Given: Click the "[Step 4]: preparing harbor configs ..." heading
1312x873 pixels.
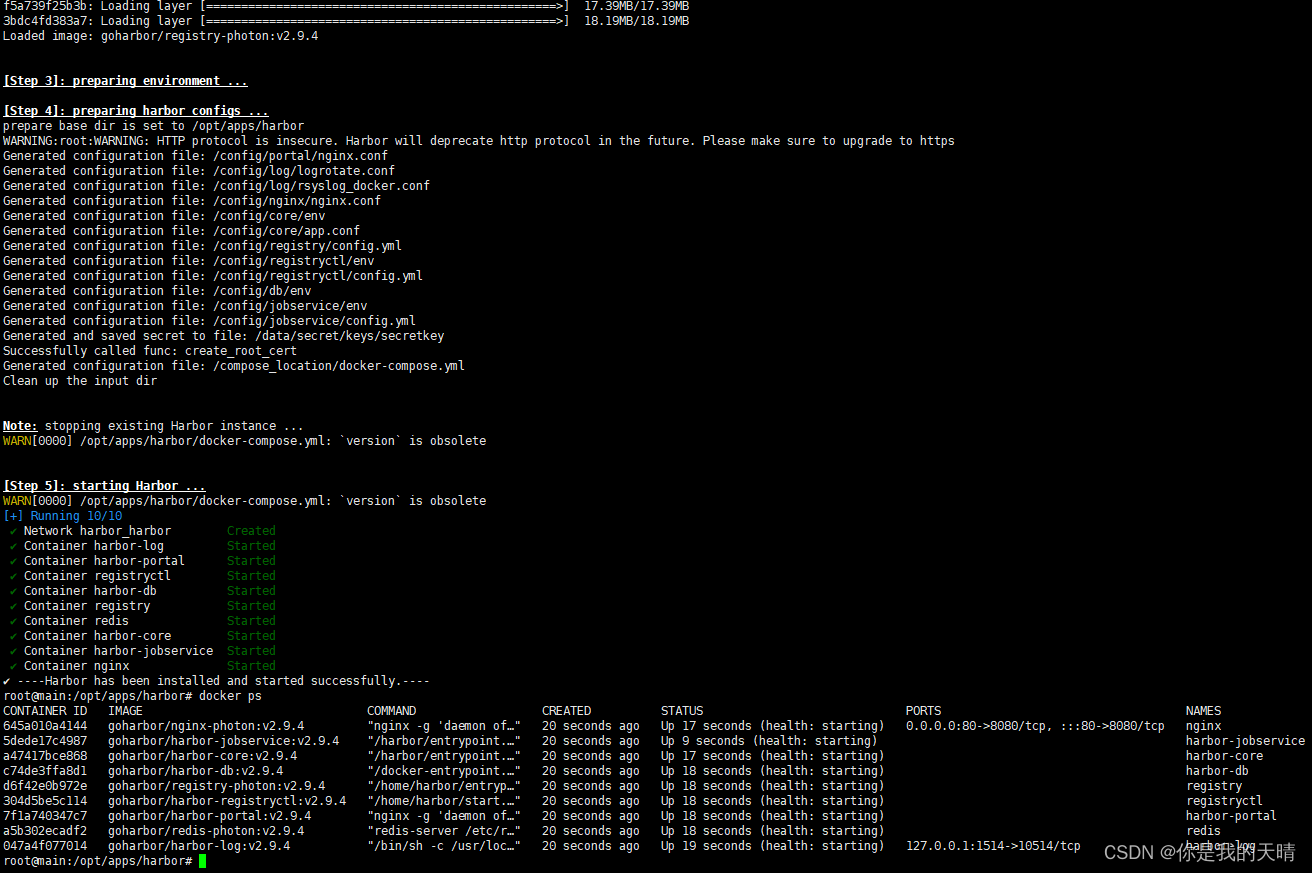Looking at the screenshot, I should (136, 111).
